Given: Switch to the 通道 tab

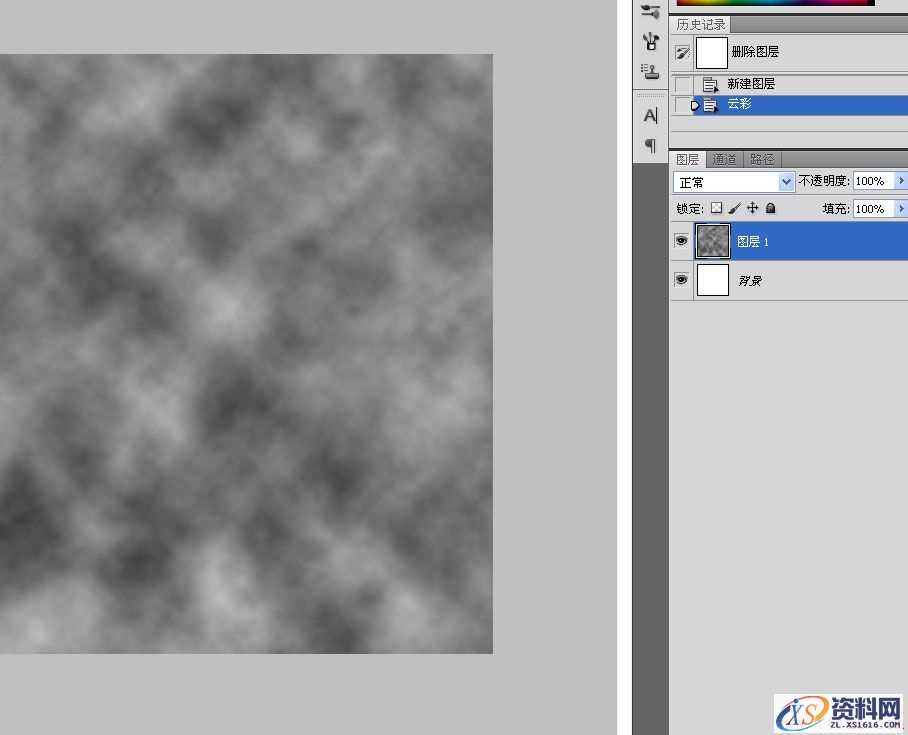Looking at the screenshot, I should pos(724,159).
